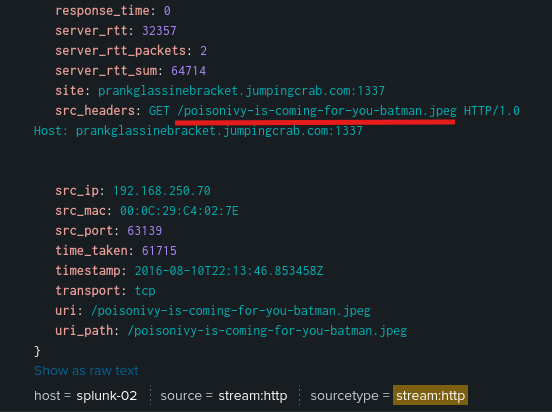This screenshot has height=412, width=552.
Task: Select the uri_path value poisonivy jpeg
Action: coord(267,331)
